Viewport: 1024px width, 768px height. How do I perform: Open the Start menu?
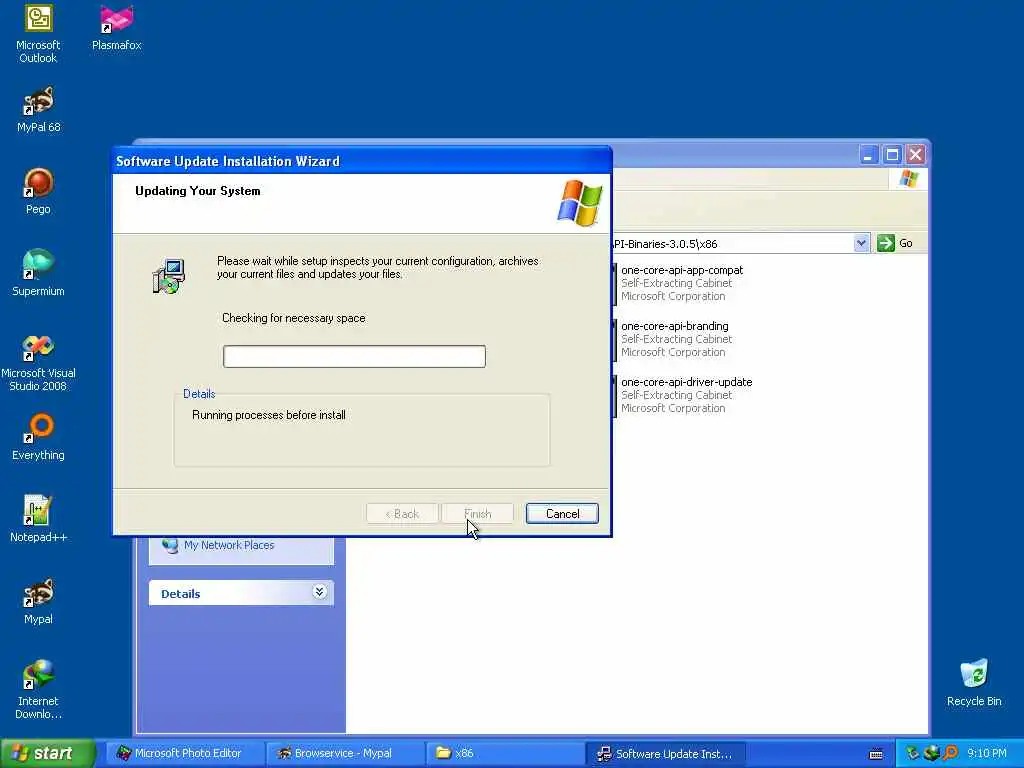[47, 754]
